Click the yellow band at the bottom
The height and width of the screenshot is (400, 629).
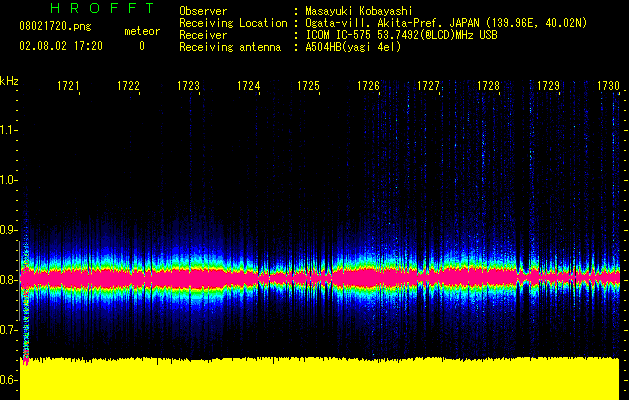coord(320,378)
